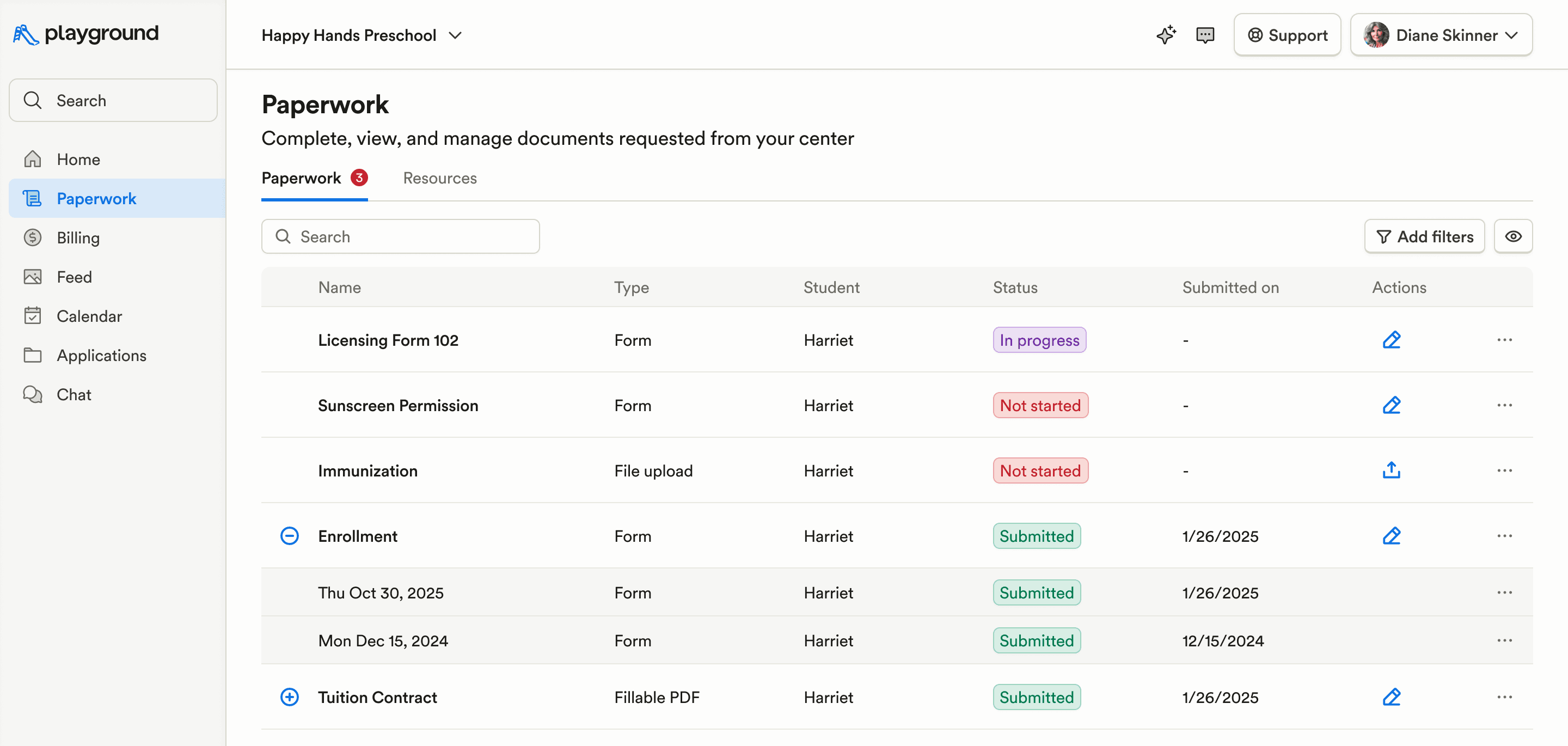Viewport: 1568px width, 746px height.
Task: Click the Add filters button
Action: 1424,236
